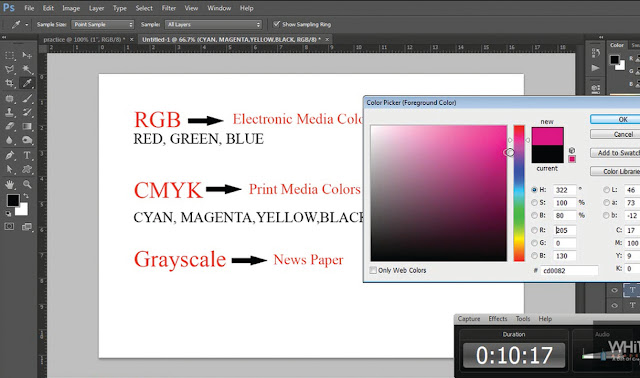Open the Filter menu
Screen dimensions: 640x378
(x=169, y=8)
